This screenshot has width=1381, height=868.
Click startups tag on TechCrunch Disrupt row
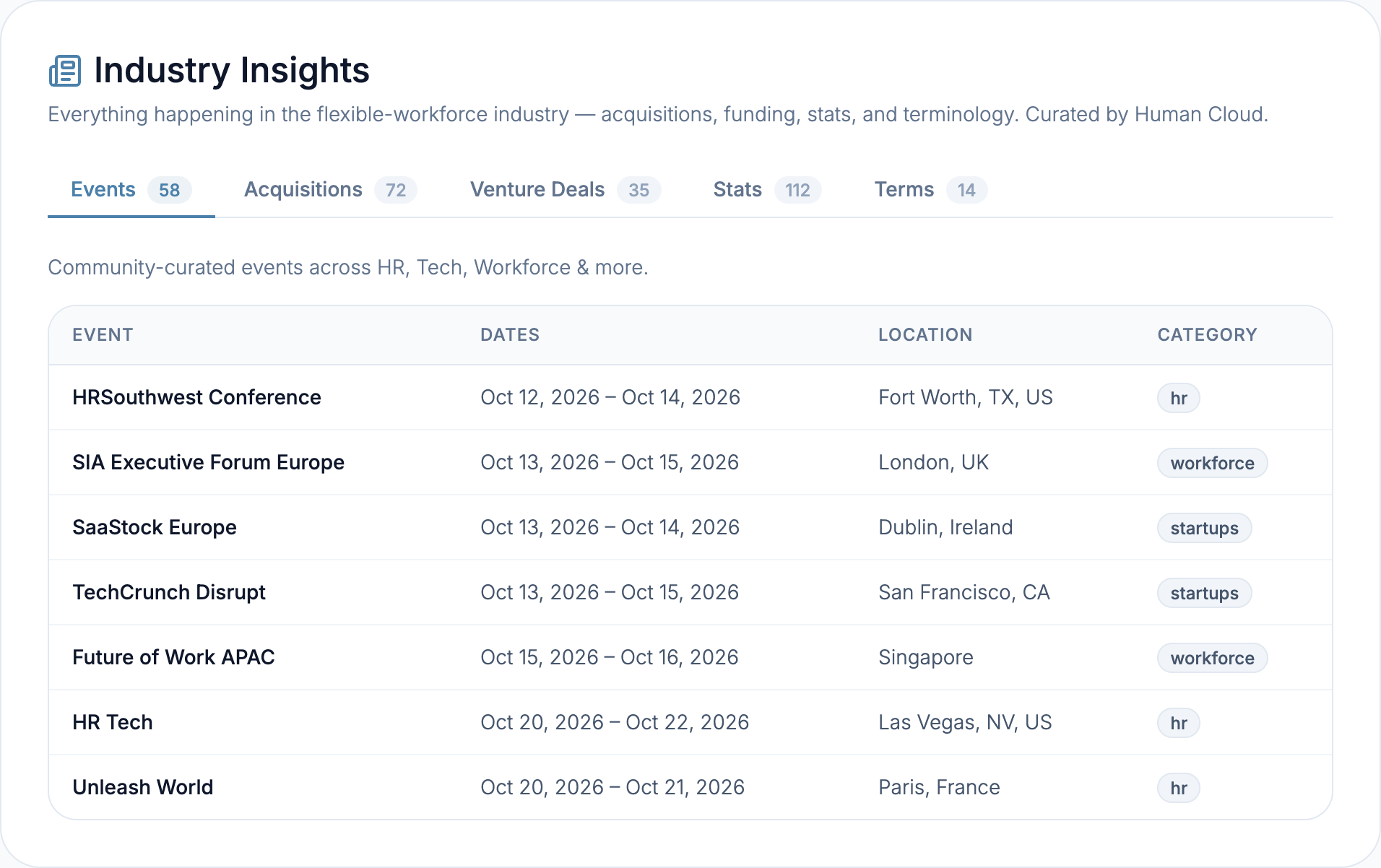pos(1204,593)
